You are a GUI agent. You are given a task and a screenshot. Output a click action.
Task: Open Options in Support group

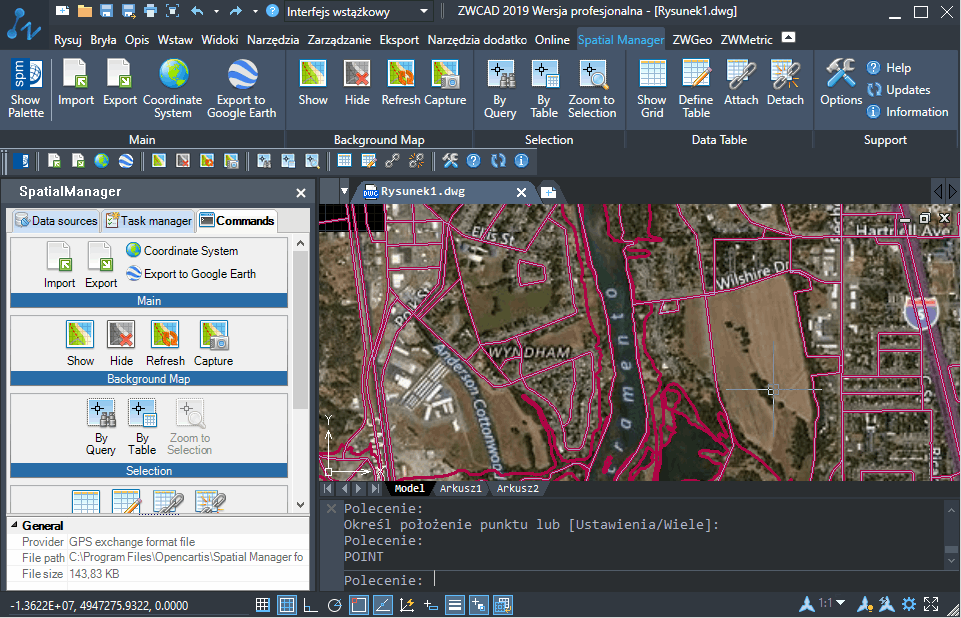tap(841, 83)
